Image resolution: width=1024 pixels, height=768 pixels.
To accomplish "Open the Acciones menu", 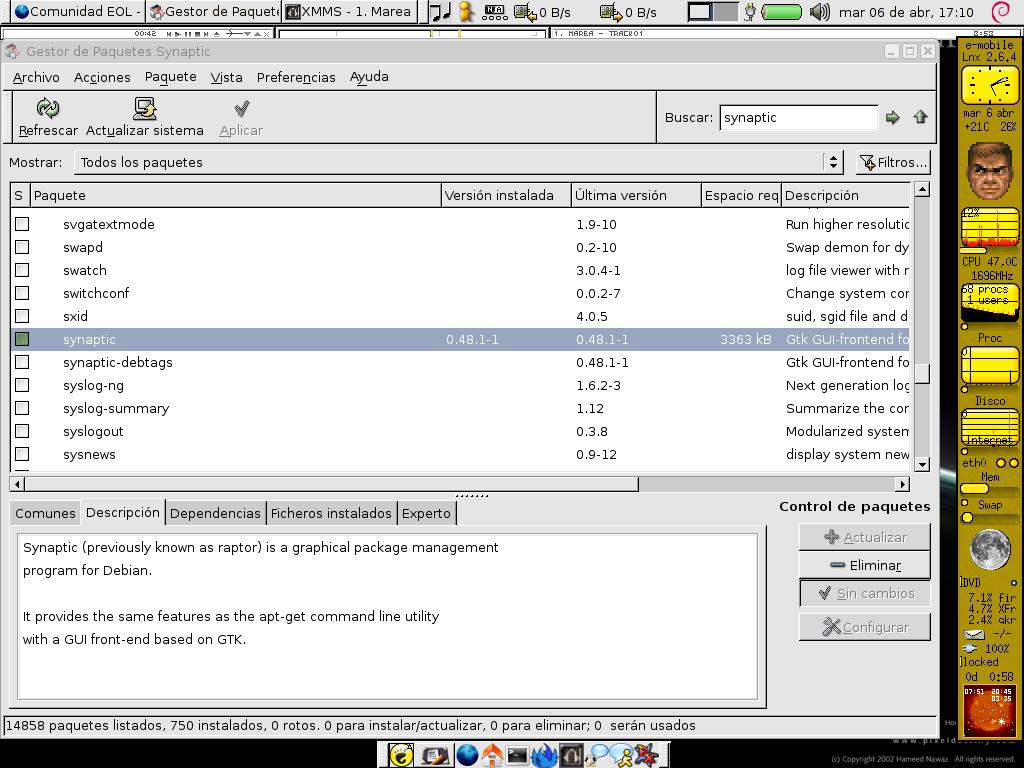I will 102,77.
